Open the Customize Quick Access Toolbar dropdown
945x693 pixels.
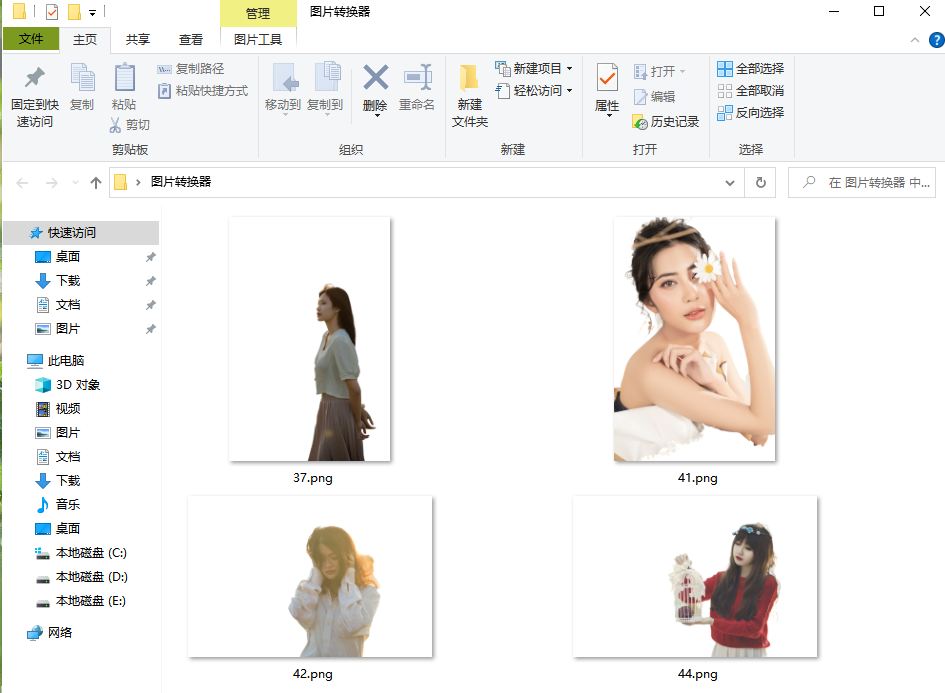(x=92, y=12)
